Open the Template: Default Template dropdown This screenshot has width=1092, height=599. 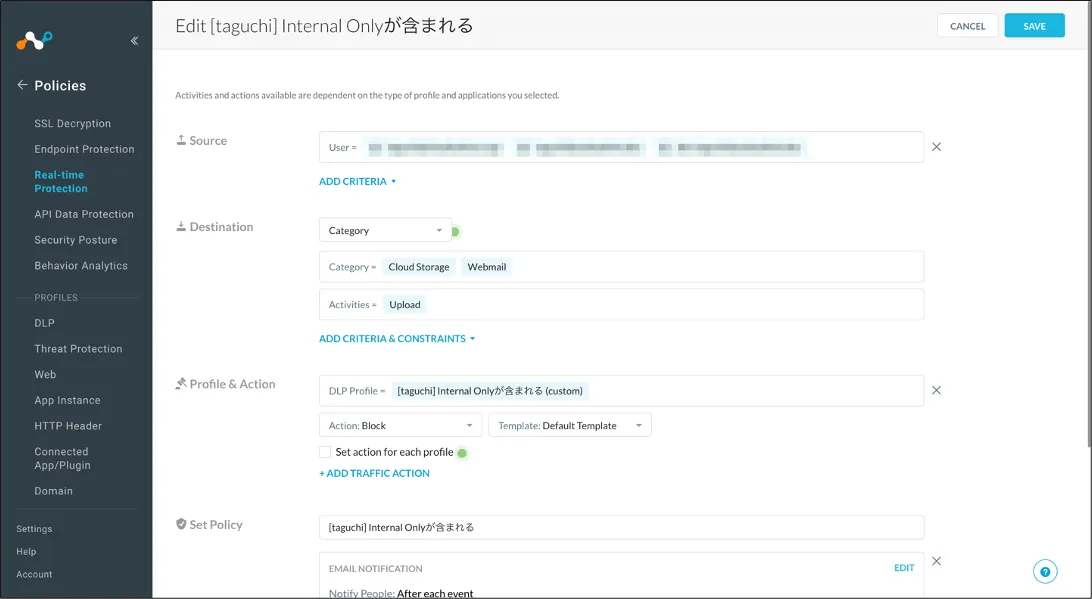click(570, 425)
